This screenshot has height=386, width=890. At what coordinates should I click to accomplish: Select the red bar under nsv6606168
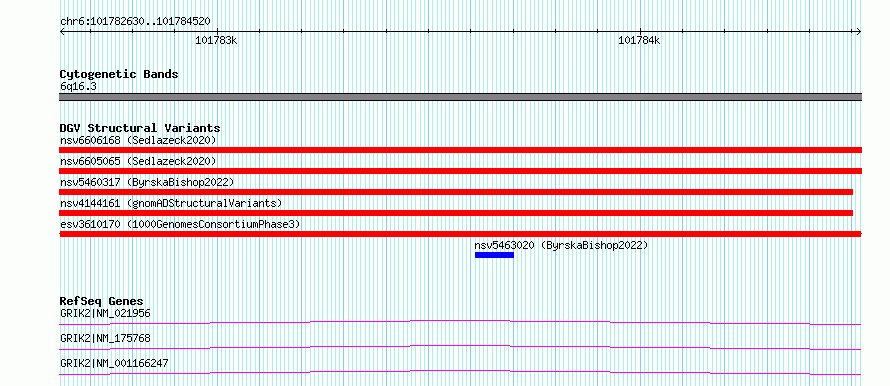(460, 150)
